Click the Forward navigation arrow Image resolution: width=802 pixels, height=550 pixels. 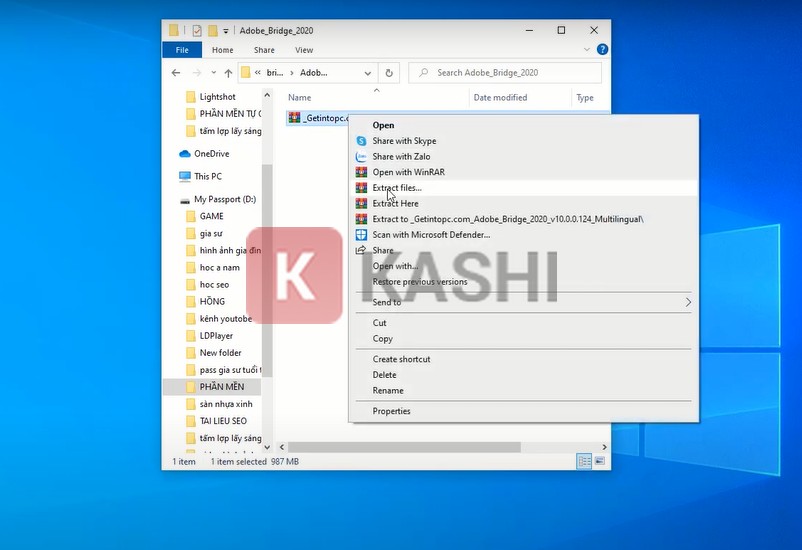pos(197,73)
